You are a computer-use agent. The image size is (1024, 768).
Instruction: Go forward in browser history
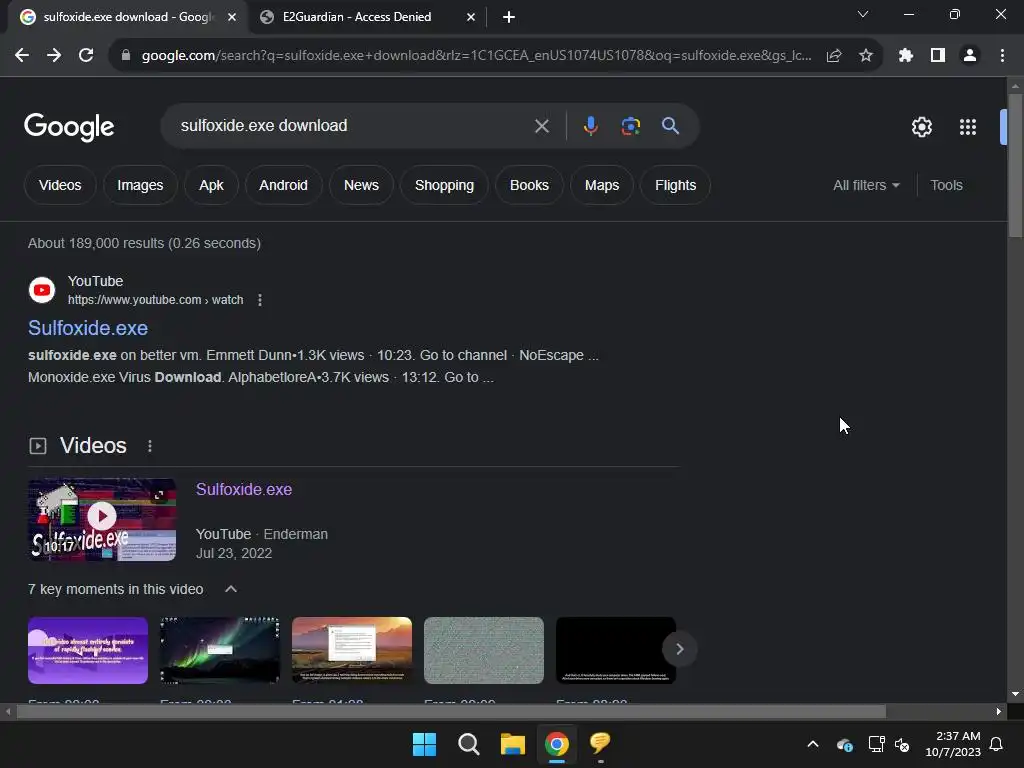coord(54,56)
